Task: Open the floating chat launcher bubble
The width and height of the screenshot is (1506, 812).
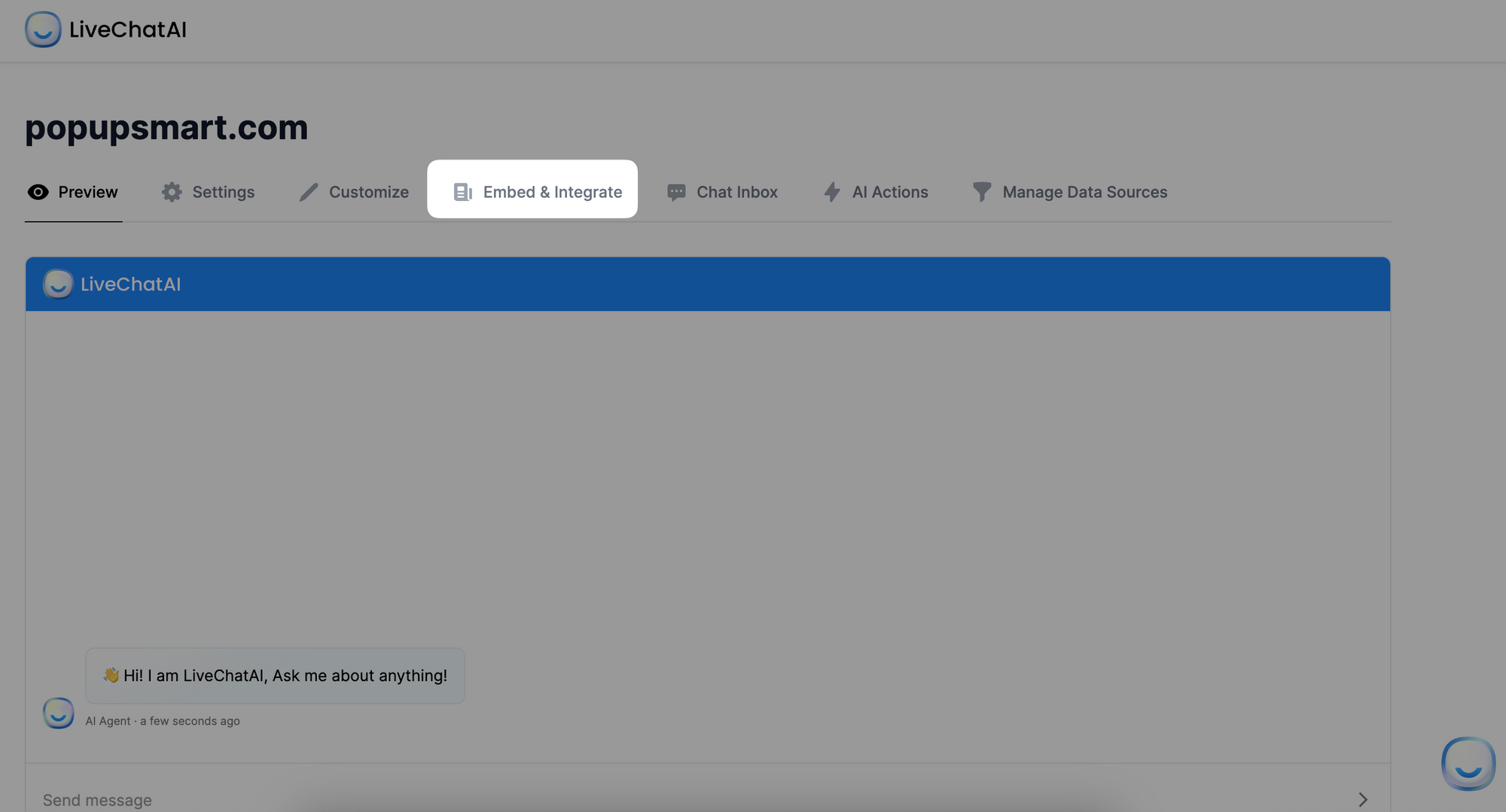Action: 1468,764
